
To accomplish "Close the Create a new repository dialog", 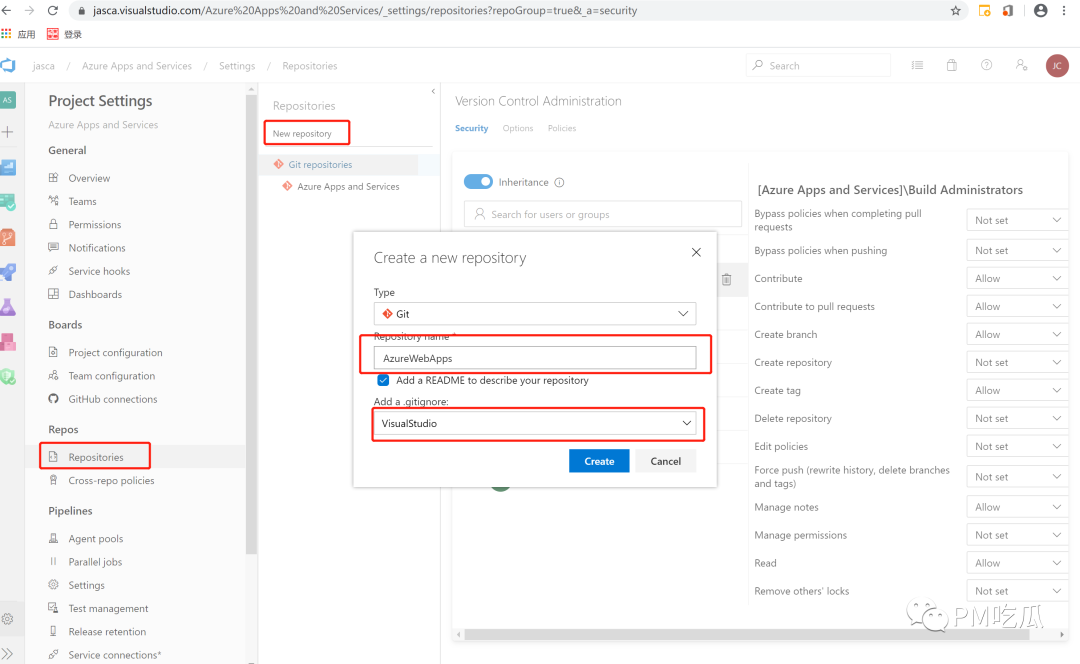I will click(696, 252).
